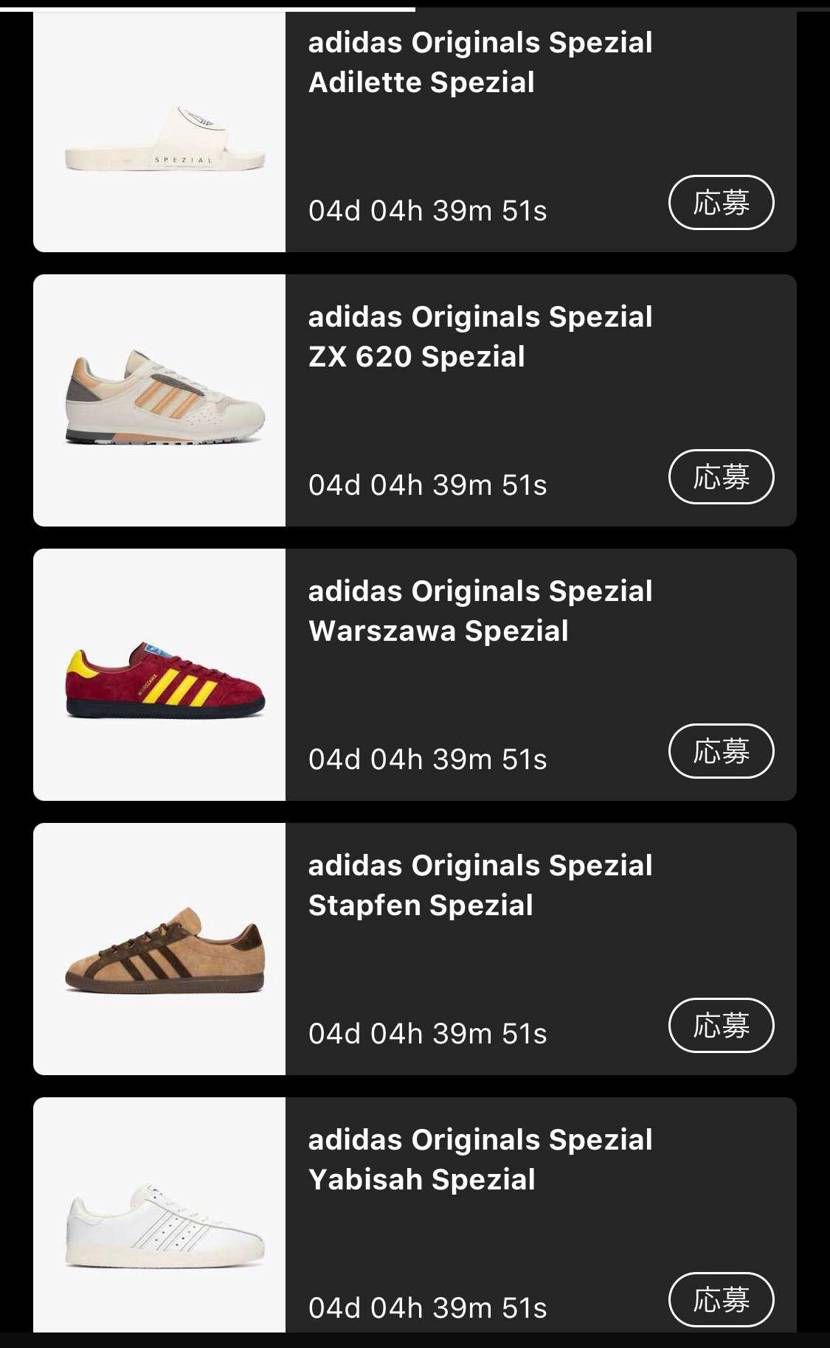Image resolution: width=830 pixels, height=1348 pixels.
Task: Open the Yabisah Spezial product name
Action: [480, 1158]
